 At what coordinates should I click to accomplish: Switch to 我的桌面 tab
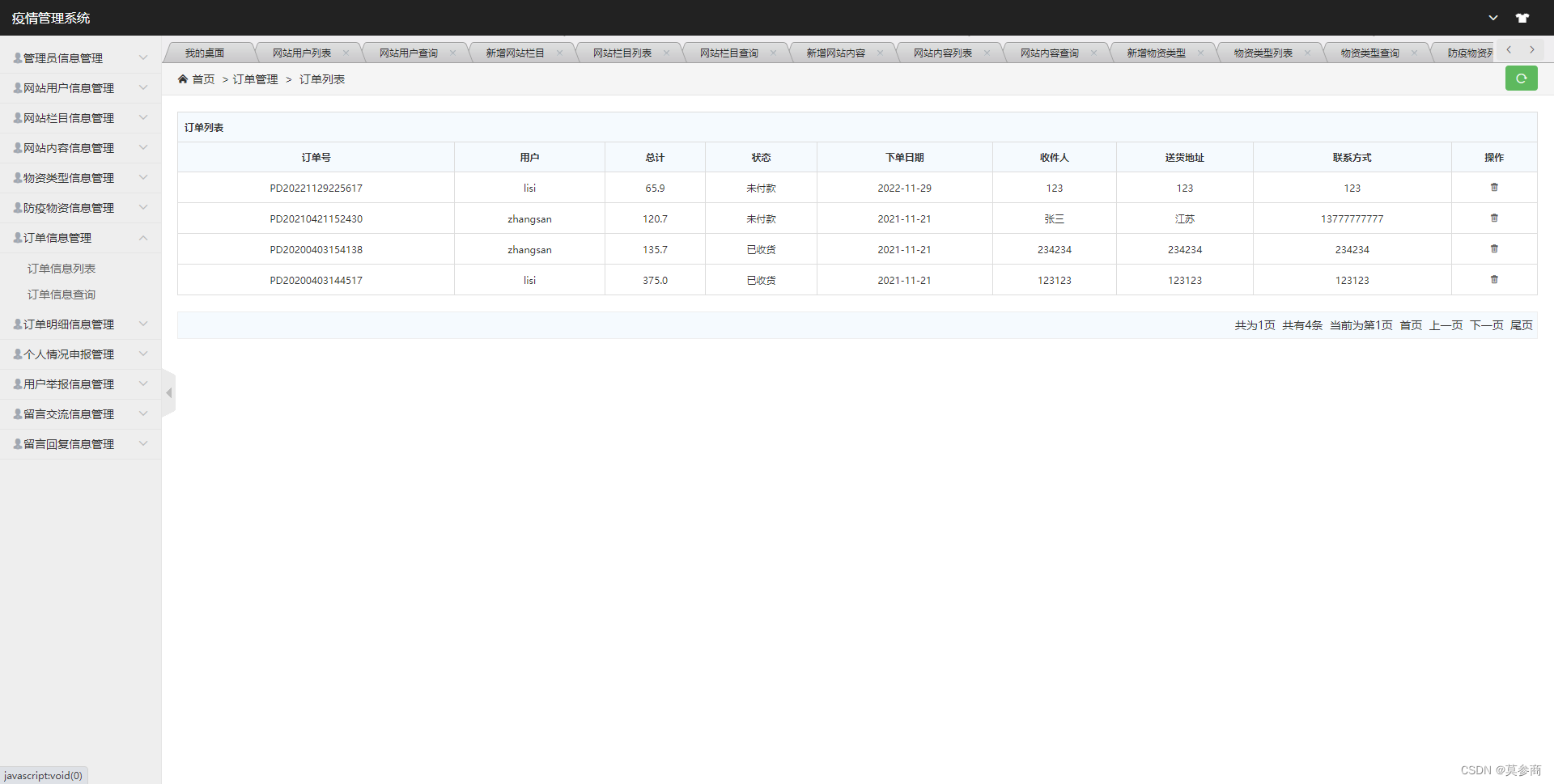(x=205, y=53)
